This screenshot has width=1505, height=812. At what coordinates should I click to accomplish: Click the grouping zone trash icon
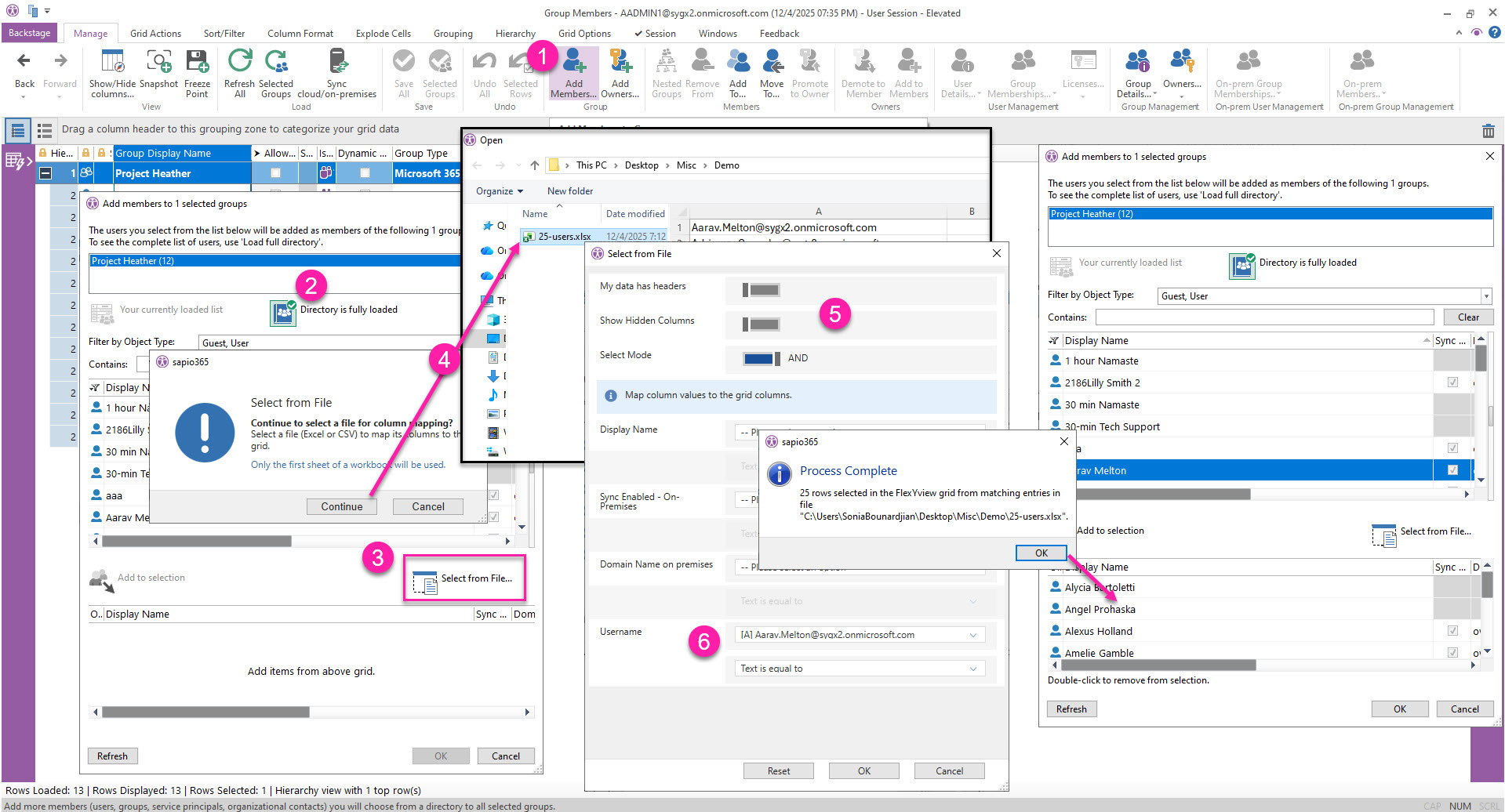click(x=1488, y=131)
